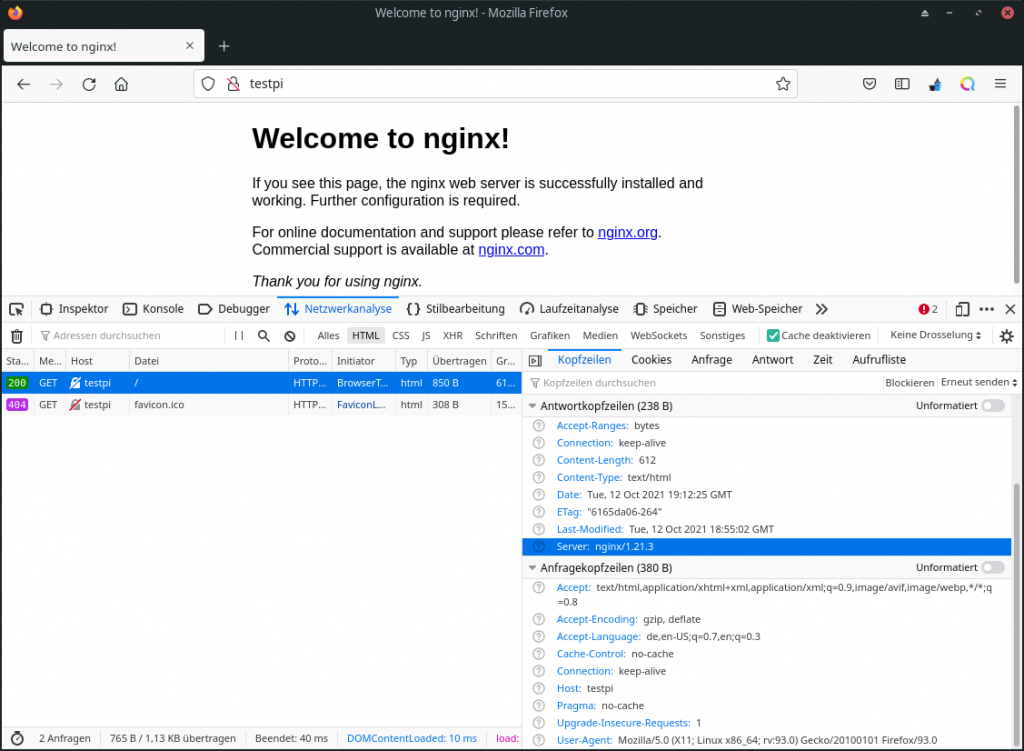
Task: Go to the Firefox home page
Action: [x=121, y=84]
